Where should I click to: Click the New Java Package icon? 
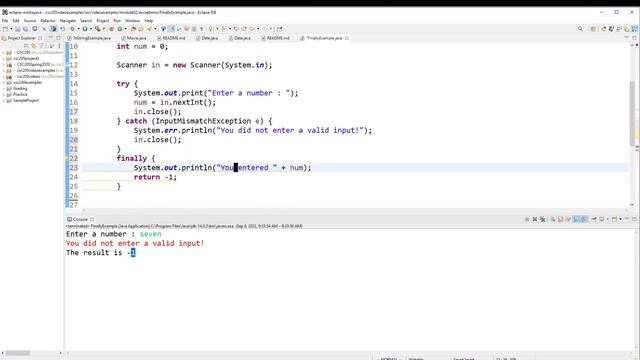click(111, 29)
